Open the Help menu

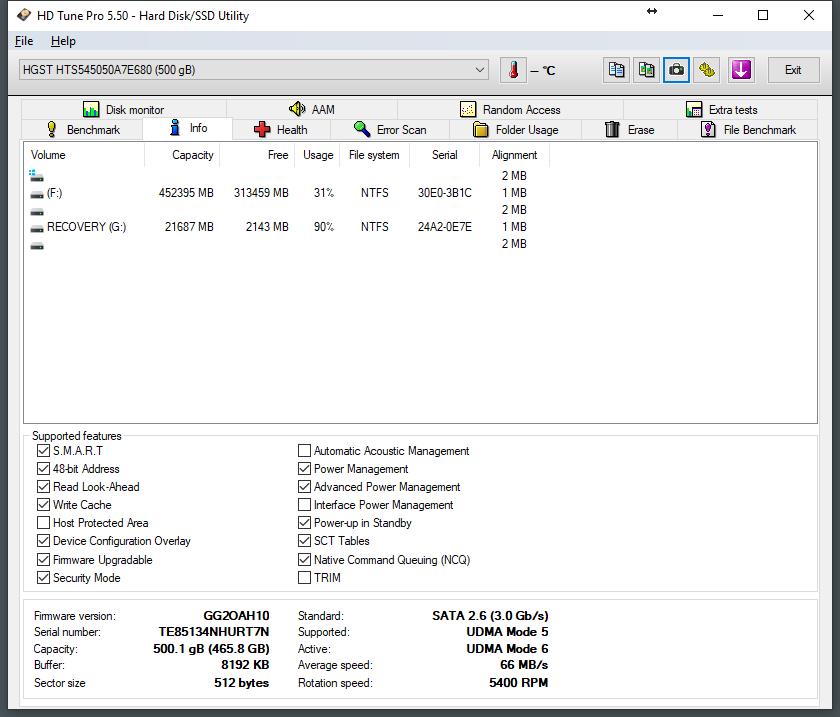point(63,41)
